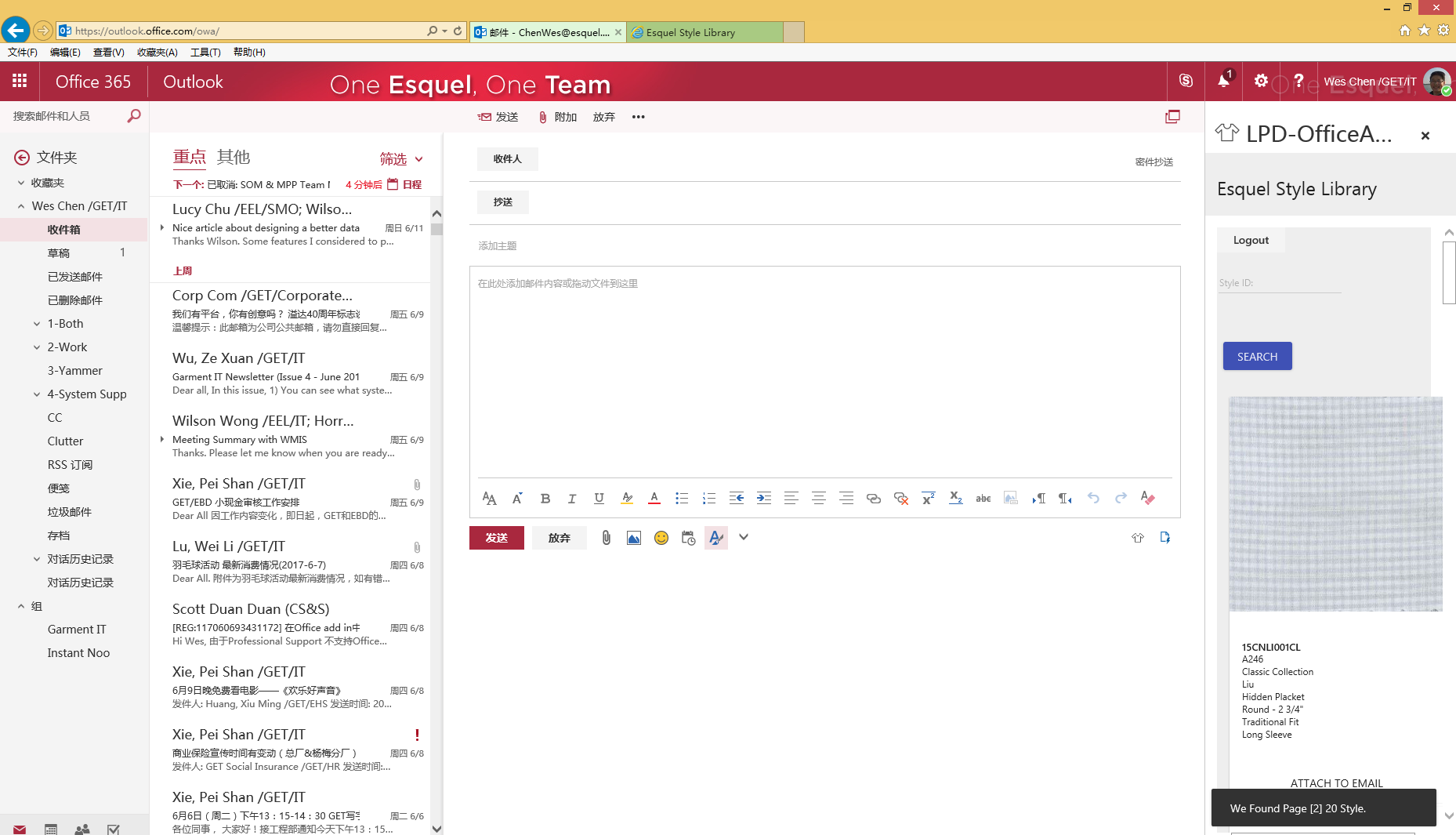Click the 放弃 discard button below editor

[560, 538]
